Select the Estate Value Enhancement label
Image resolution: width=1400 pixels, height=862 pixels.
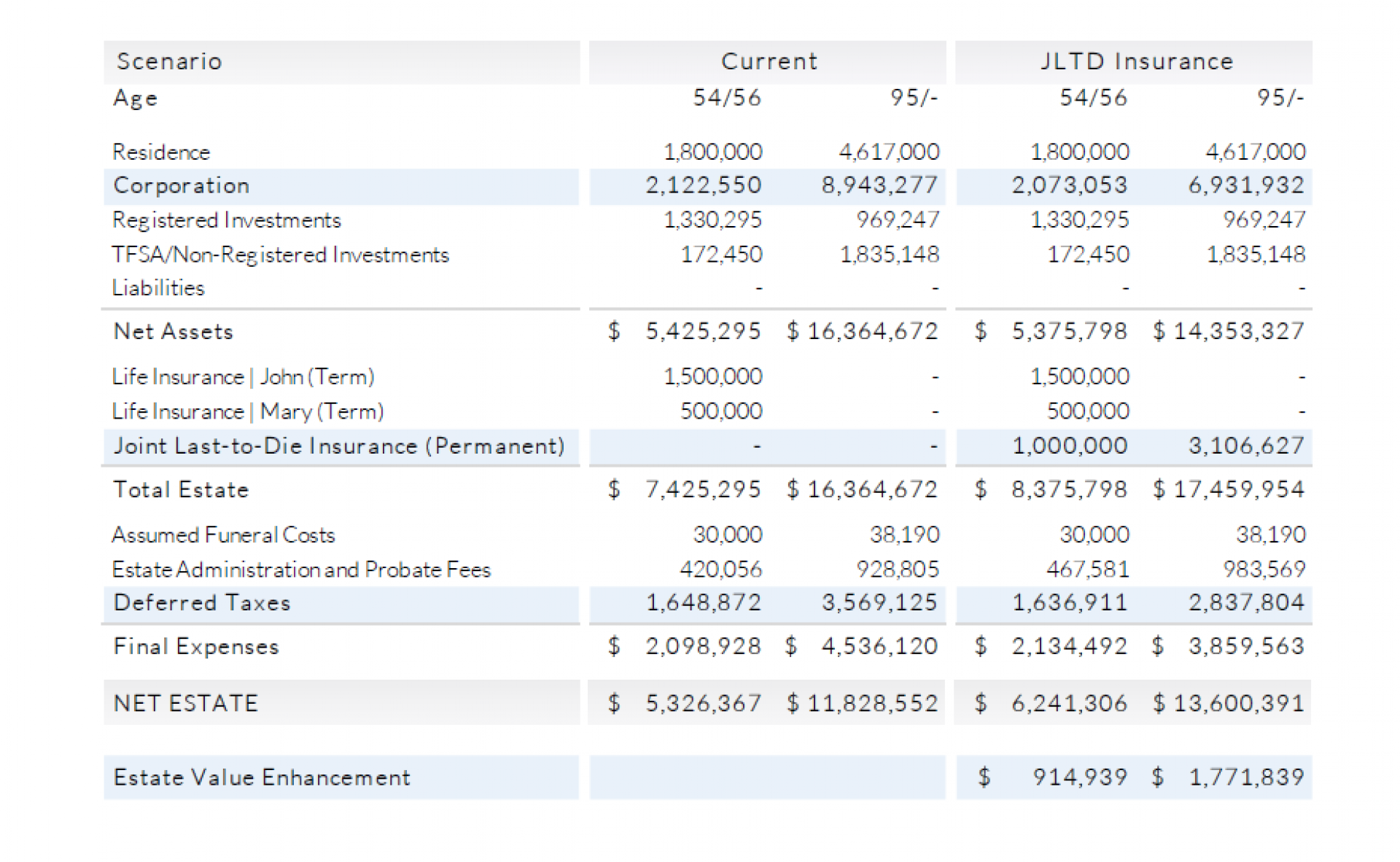[x=262, y=778]
